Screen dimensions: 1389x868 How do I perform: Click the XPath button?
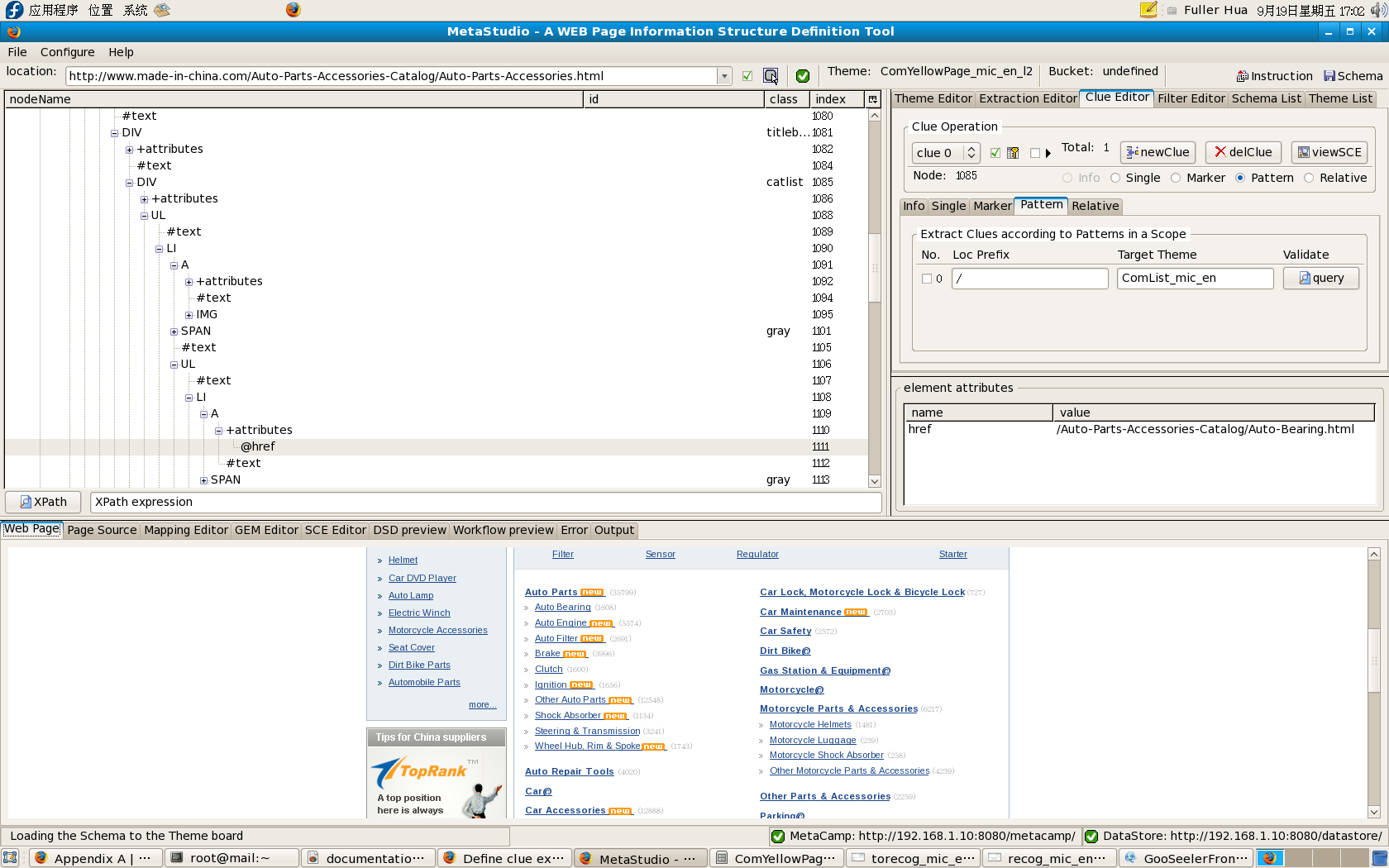coord(44,502)
